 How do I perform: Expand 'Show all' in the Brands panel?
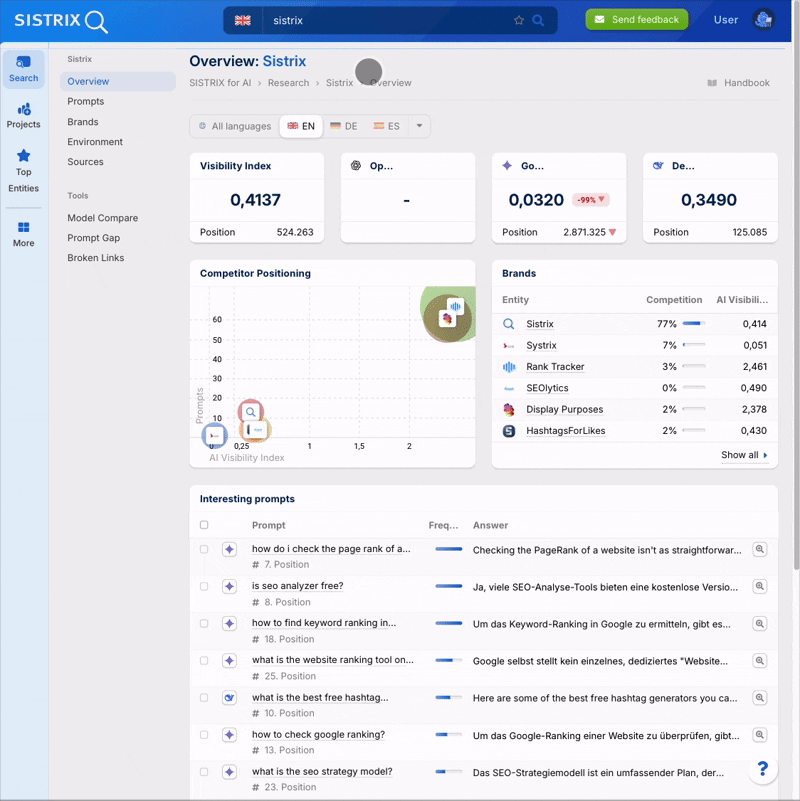[745, 455]
